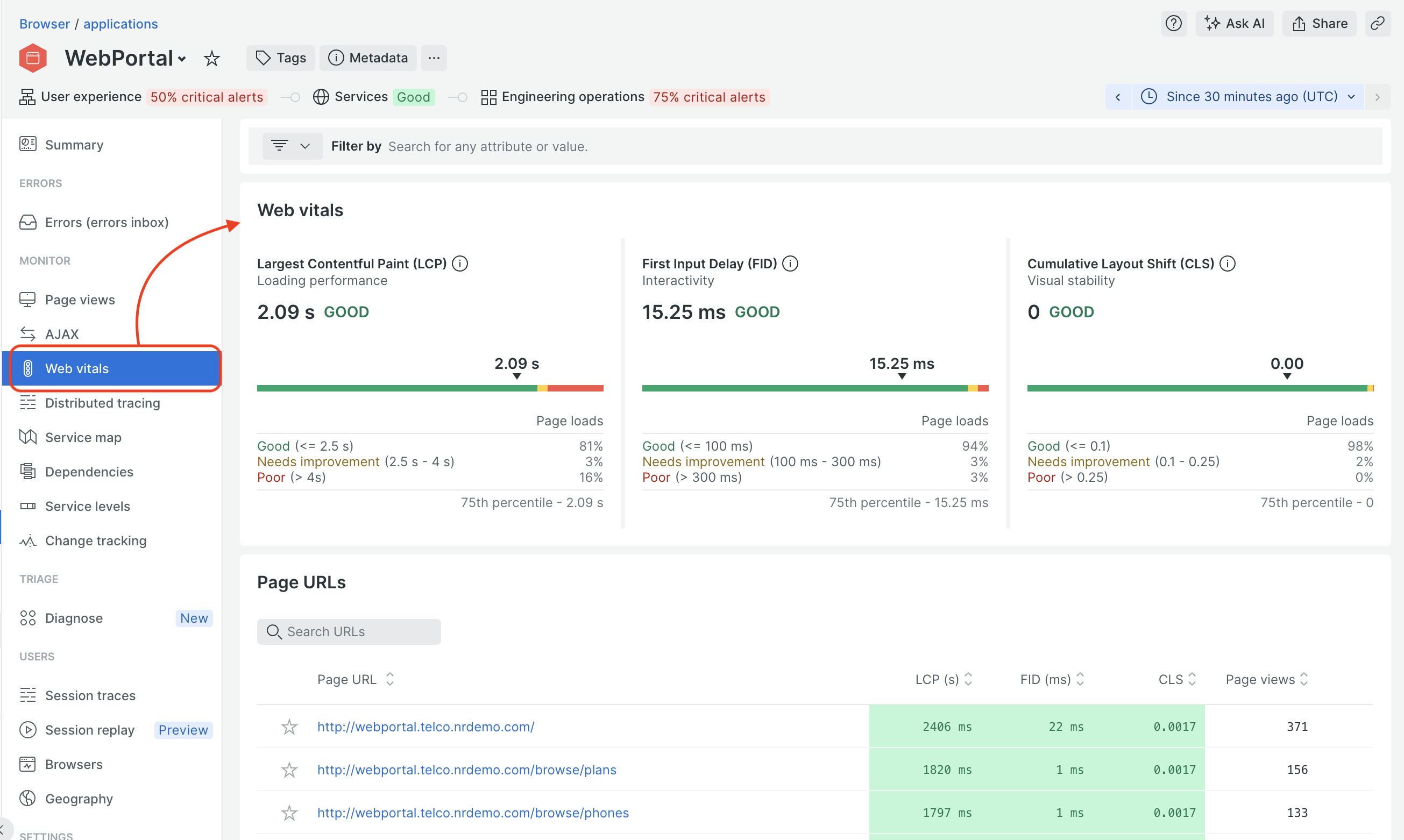The width and height of the screenshot is (1404, 840).
Task: Click the LCP distribution color bar
Action: [430, 388]
